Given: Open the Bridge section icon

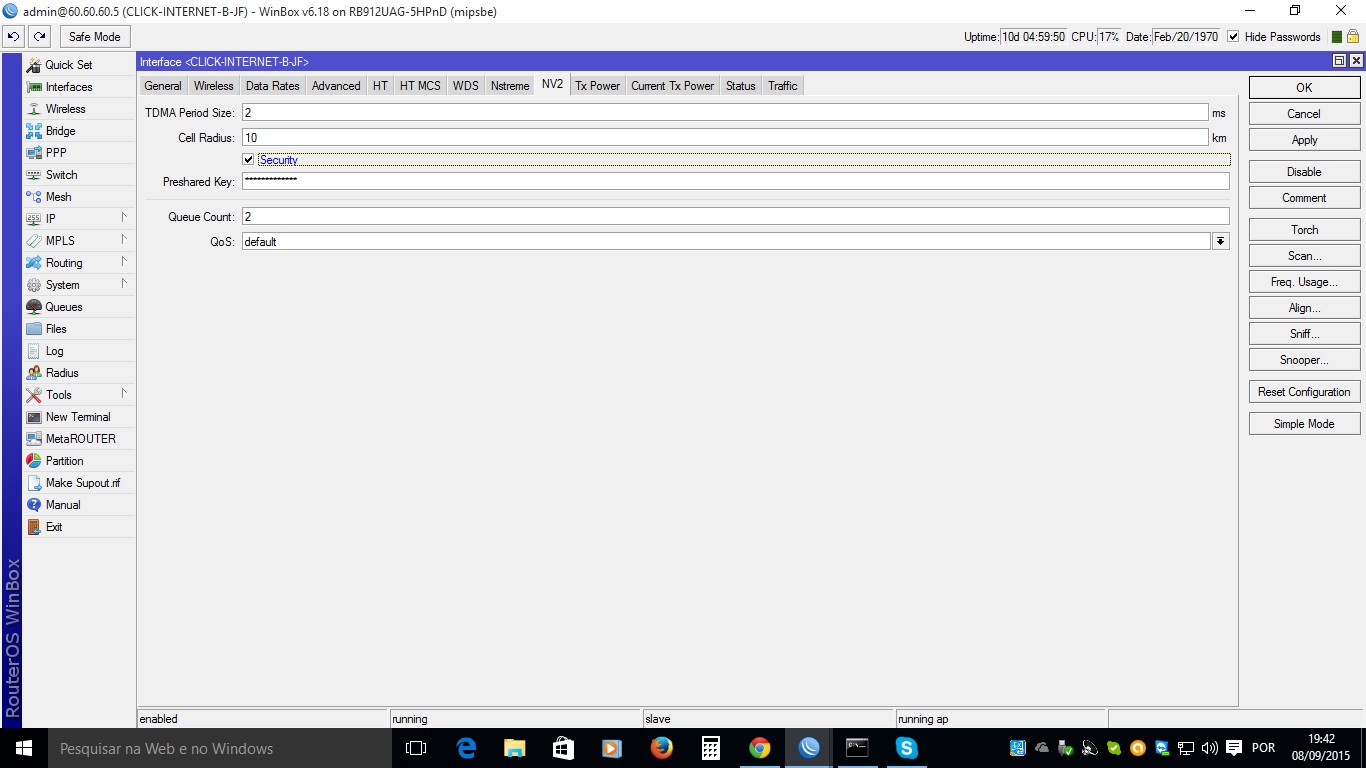Looking at the screenshot, I should coord(34,131).
